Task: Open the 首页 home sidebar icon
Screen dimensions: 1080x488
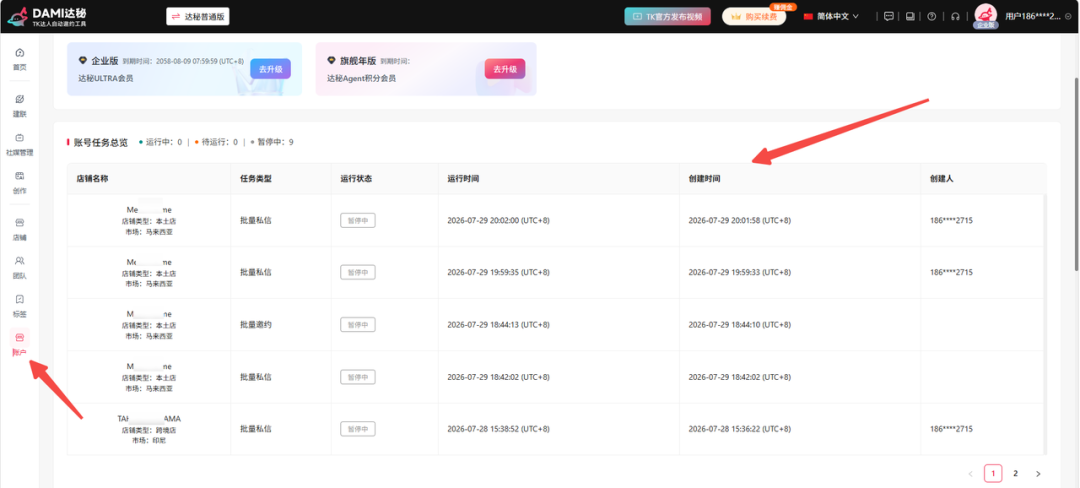Action: [19, 59]
